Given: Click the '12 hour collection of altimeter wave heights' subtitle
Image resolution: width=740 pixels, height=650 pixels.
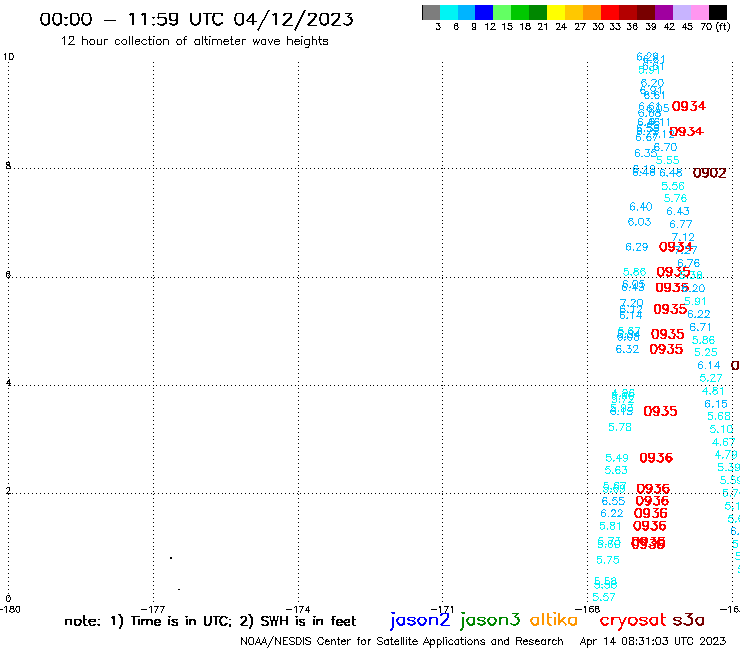Looking at the screenshot, I should [194, 41].
